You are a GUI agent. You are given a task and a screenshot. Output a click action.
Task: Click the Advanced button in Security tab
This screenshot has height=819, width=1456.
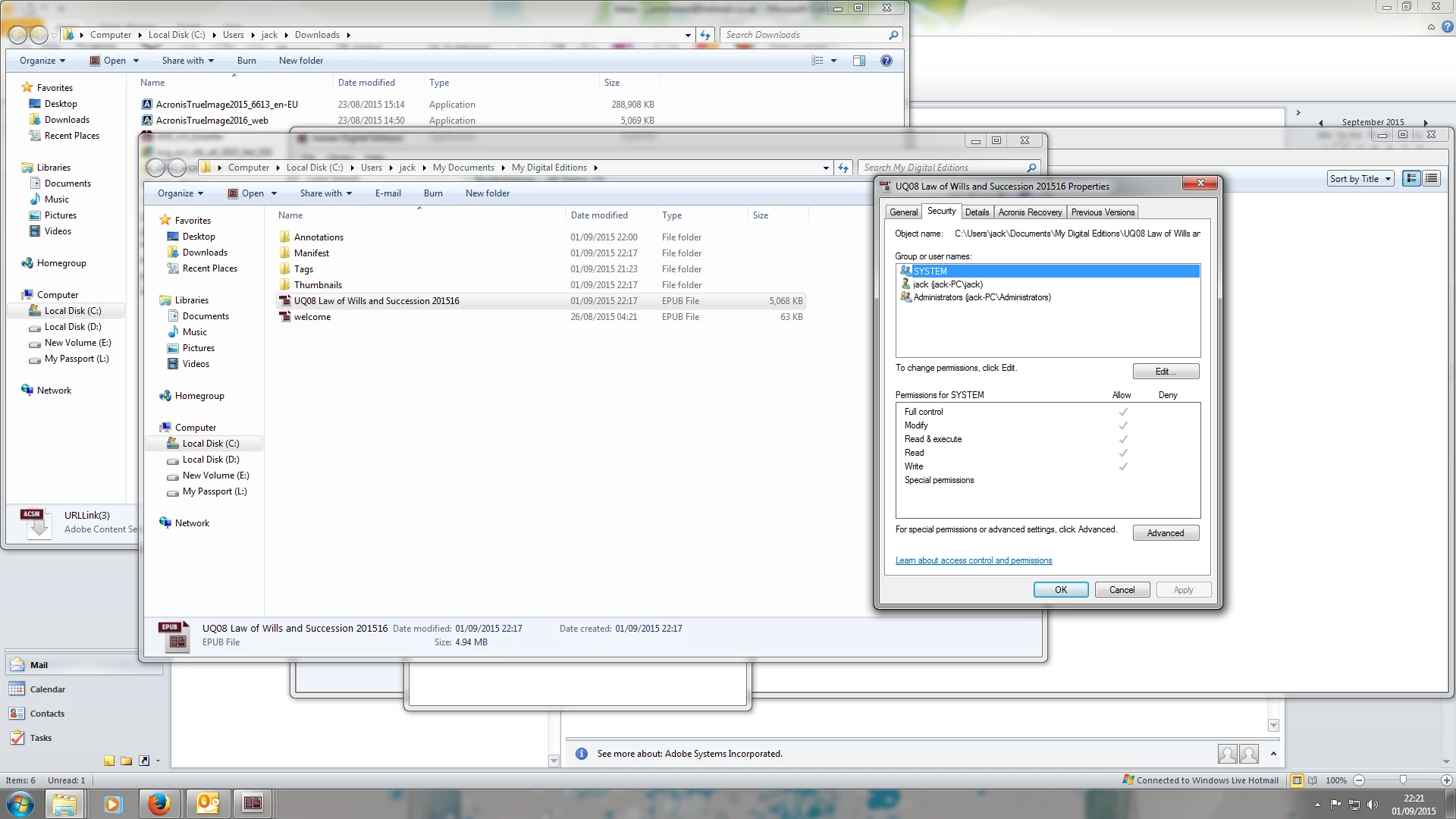pyautogui.click(x=1166, y=533)
